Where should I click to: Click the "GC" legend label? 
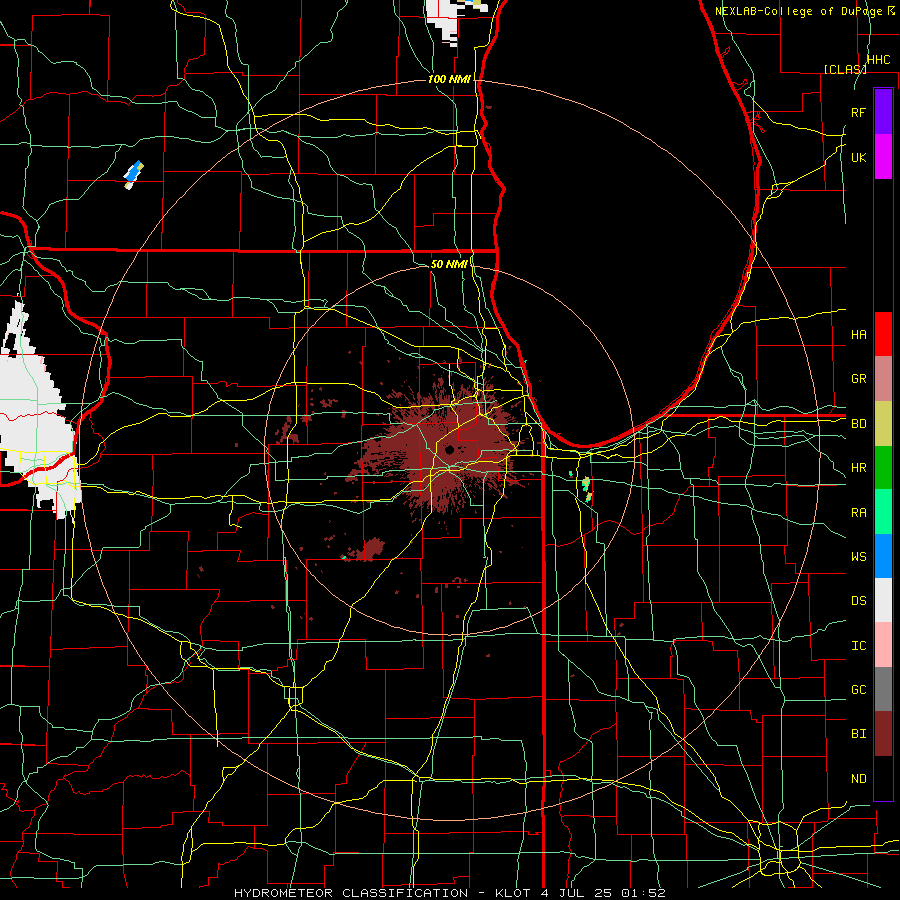coord(859,690)
